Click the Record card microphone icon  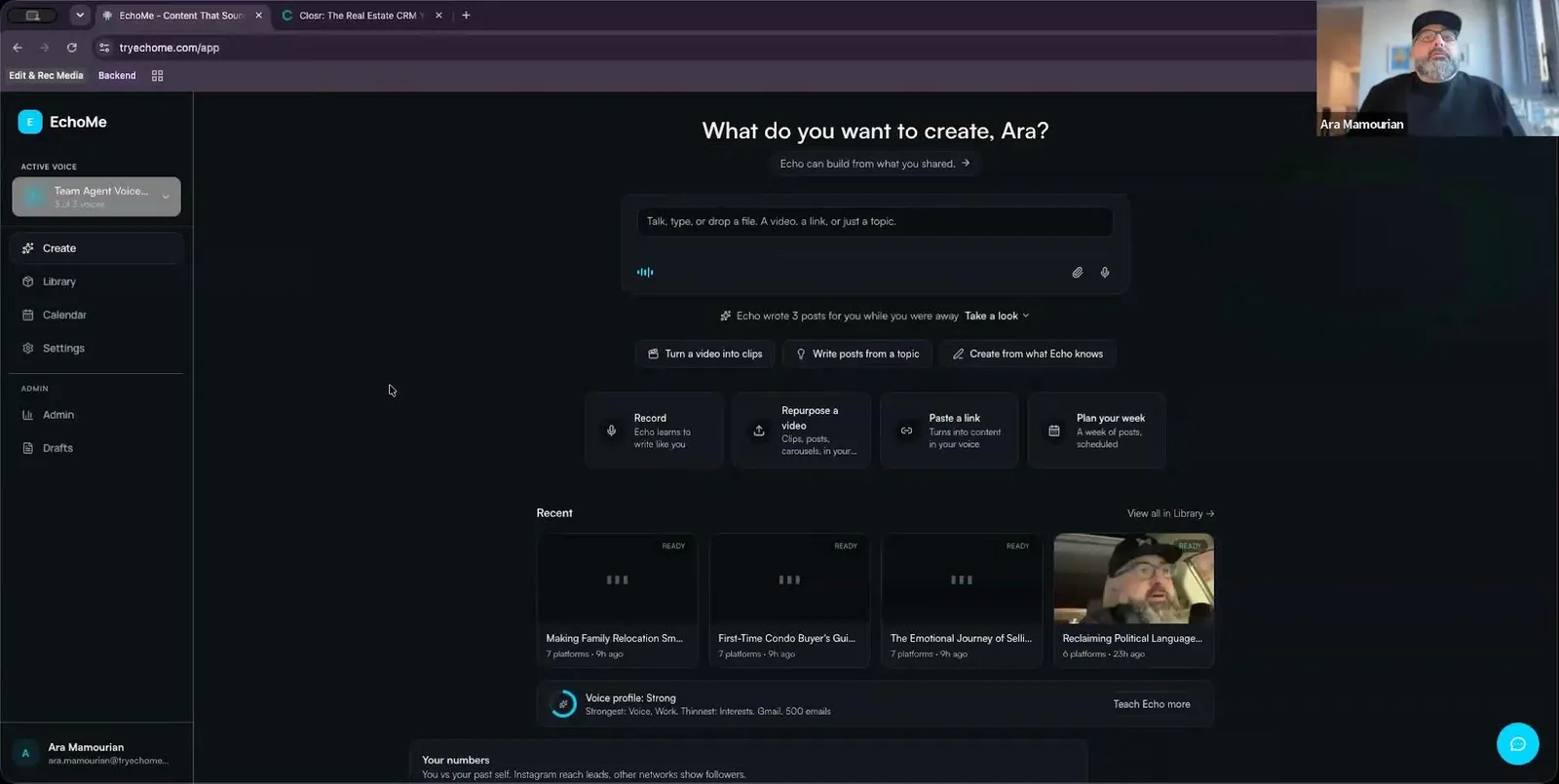pos(611,430)
